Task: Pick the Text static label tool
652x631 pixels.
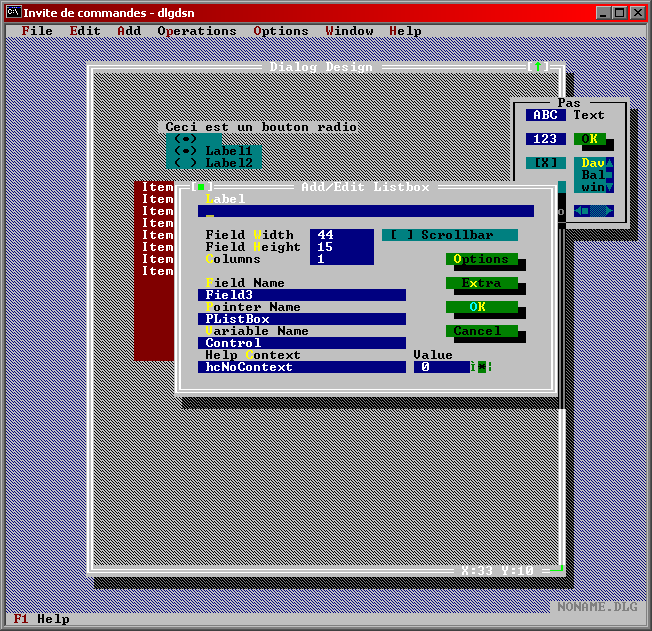Action: tap(588, 115)
